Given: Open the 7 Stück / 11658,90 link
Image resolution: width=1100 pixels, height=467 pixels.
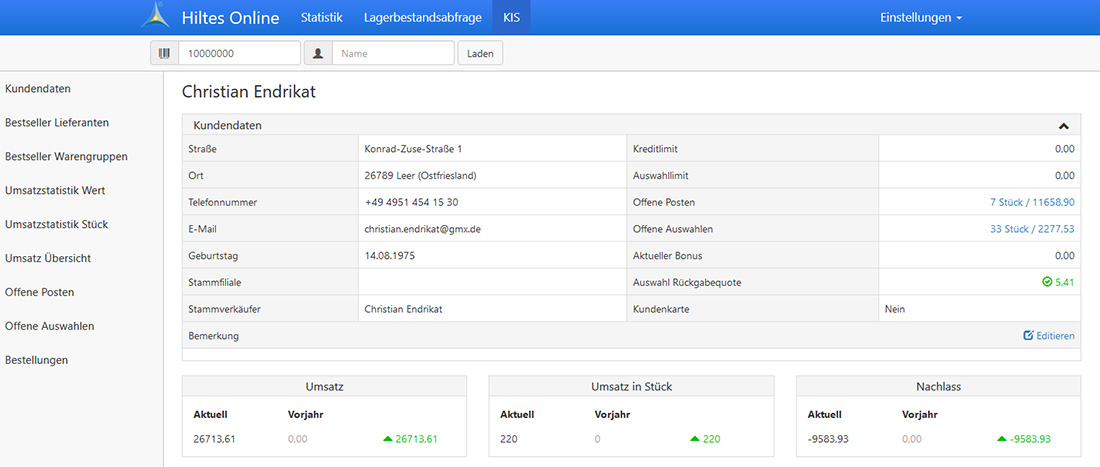Looking at the screenshot, I should coord(1032,202).
